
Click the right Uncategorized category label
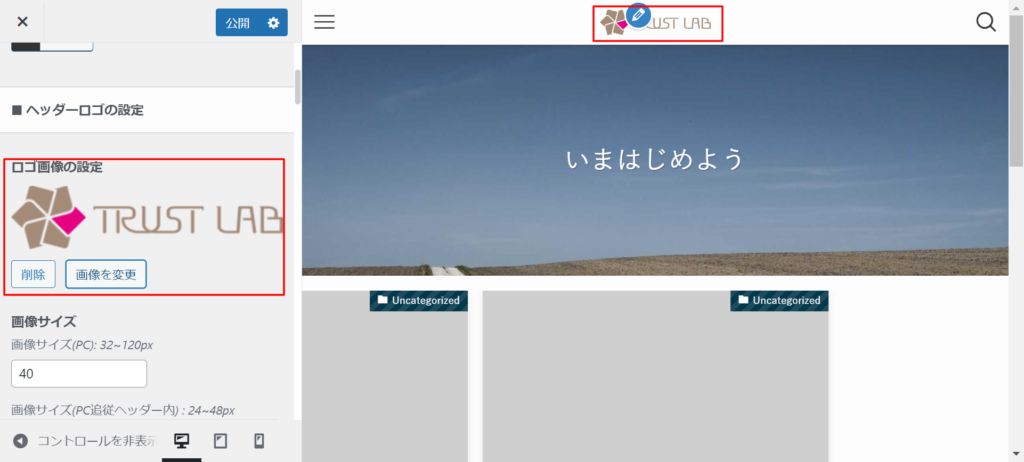point(779,301)
